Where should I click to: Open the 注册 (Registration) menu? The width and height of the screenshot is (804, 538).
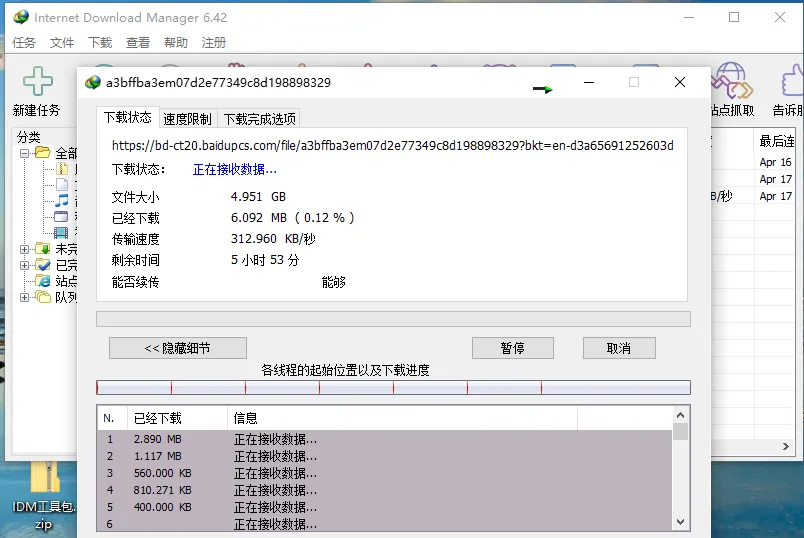pyautogui.click(x=214, y=43)
